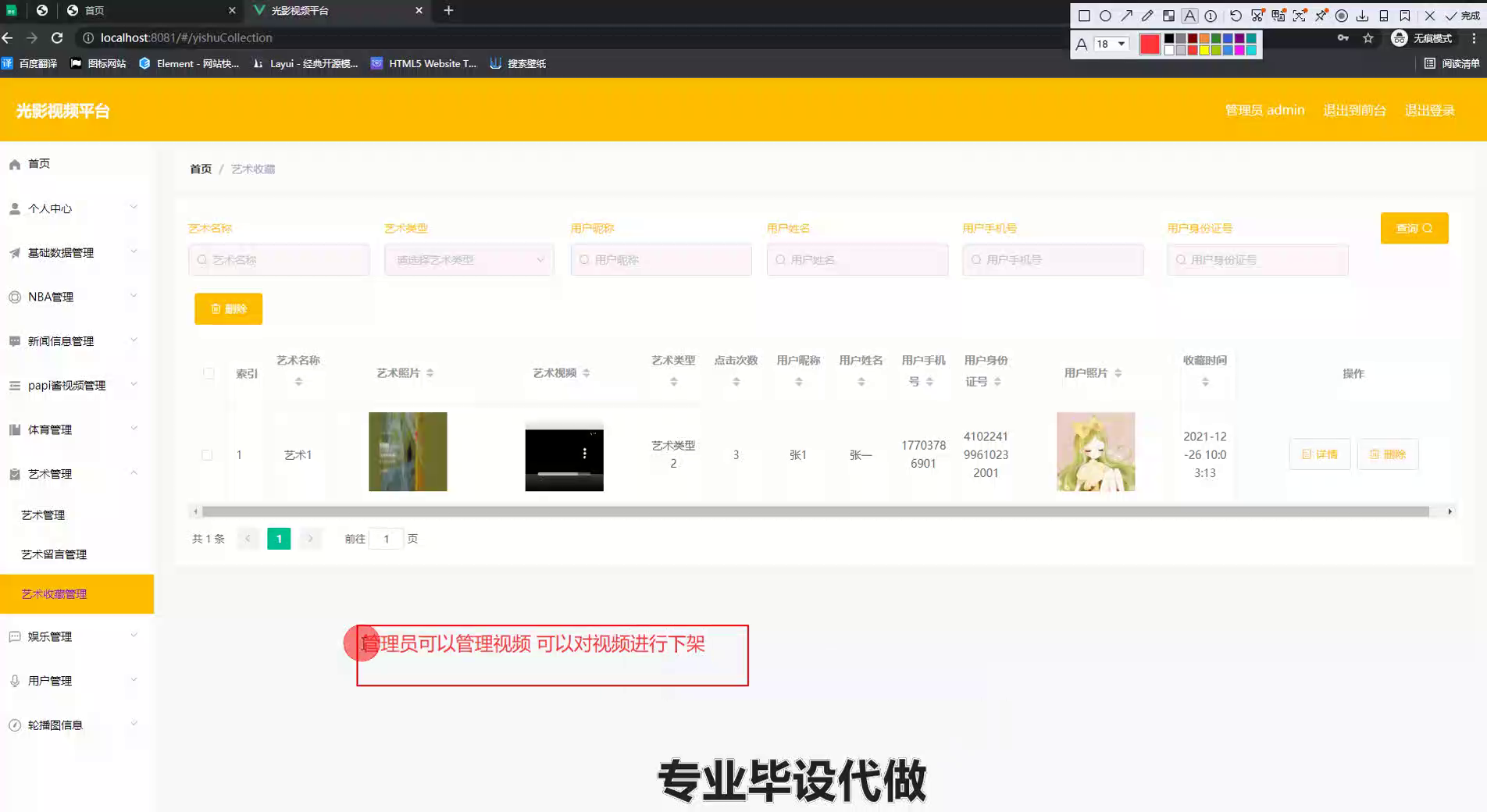The image size is (1487, 812).
Task: Click the send-to-phone icon
Action: click(x=1383, y=16)
